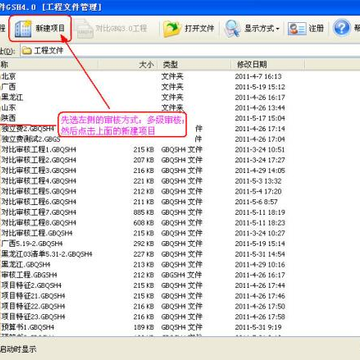Select file 对比审核工程8.GBQSH4

[x=39, y=223]
